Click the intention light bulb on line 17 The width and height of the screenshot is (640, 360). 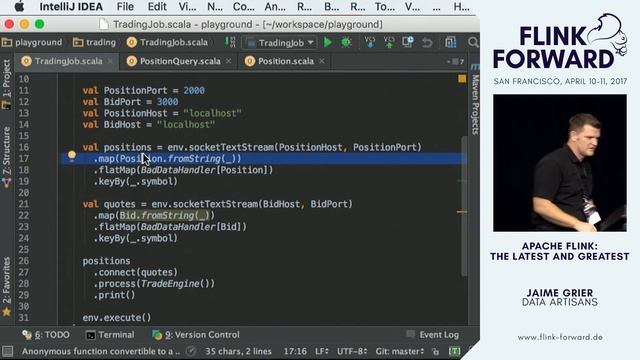pos(72,156)
